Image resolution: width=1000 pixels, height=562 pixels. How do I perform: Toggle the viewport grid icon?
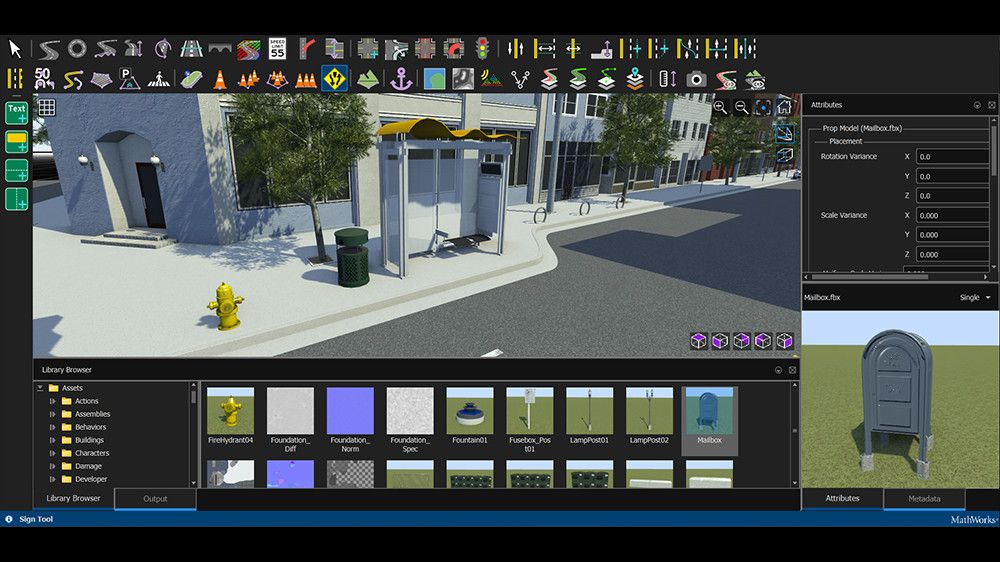click(47, 107)
